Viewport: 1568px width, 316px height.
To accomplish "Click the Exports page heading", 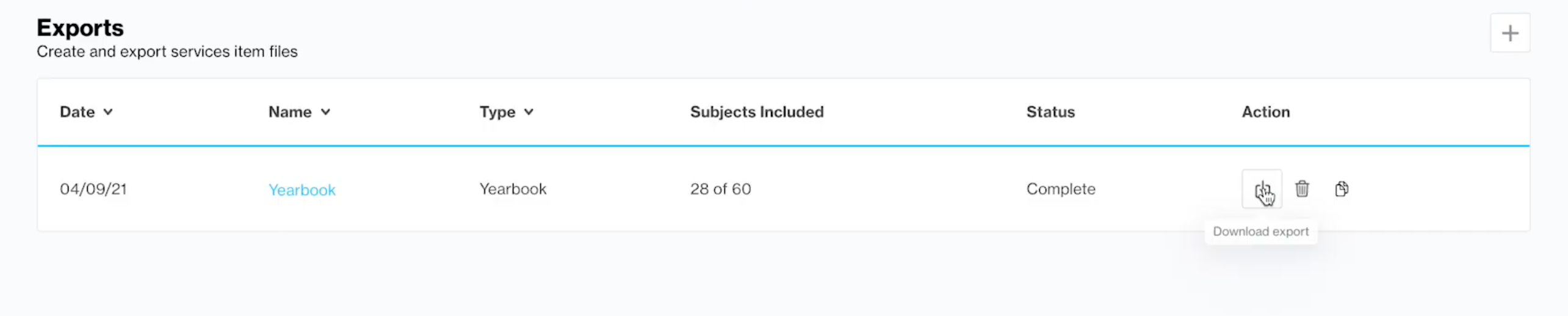I will [x=80, y=28].
